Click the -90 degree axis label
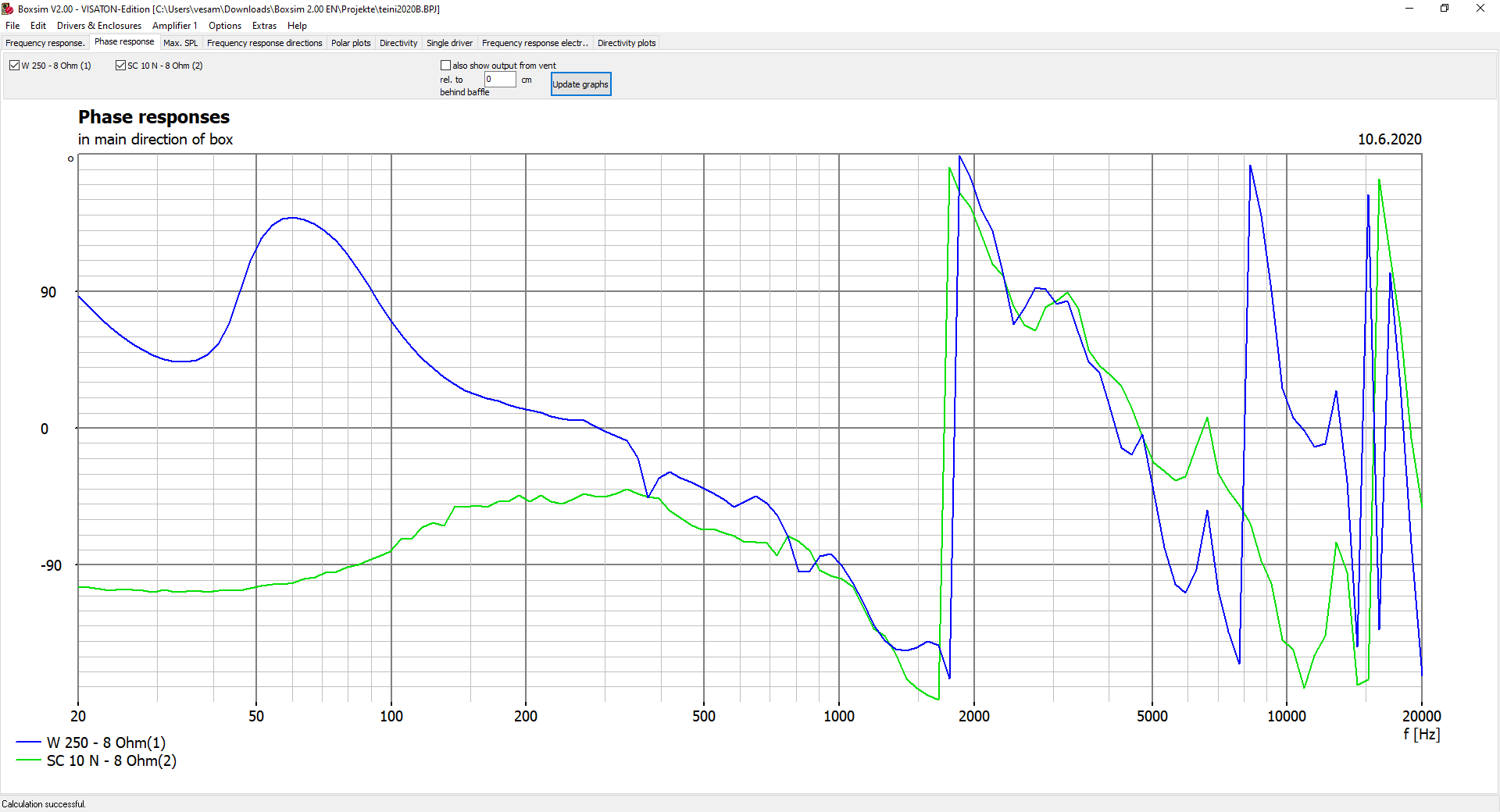1500x812 pixels. coord(51,565)
